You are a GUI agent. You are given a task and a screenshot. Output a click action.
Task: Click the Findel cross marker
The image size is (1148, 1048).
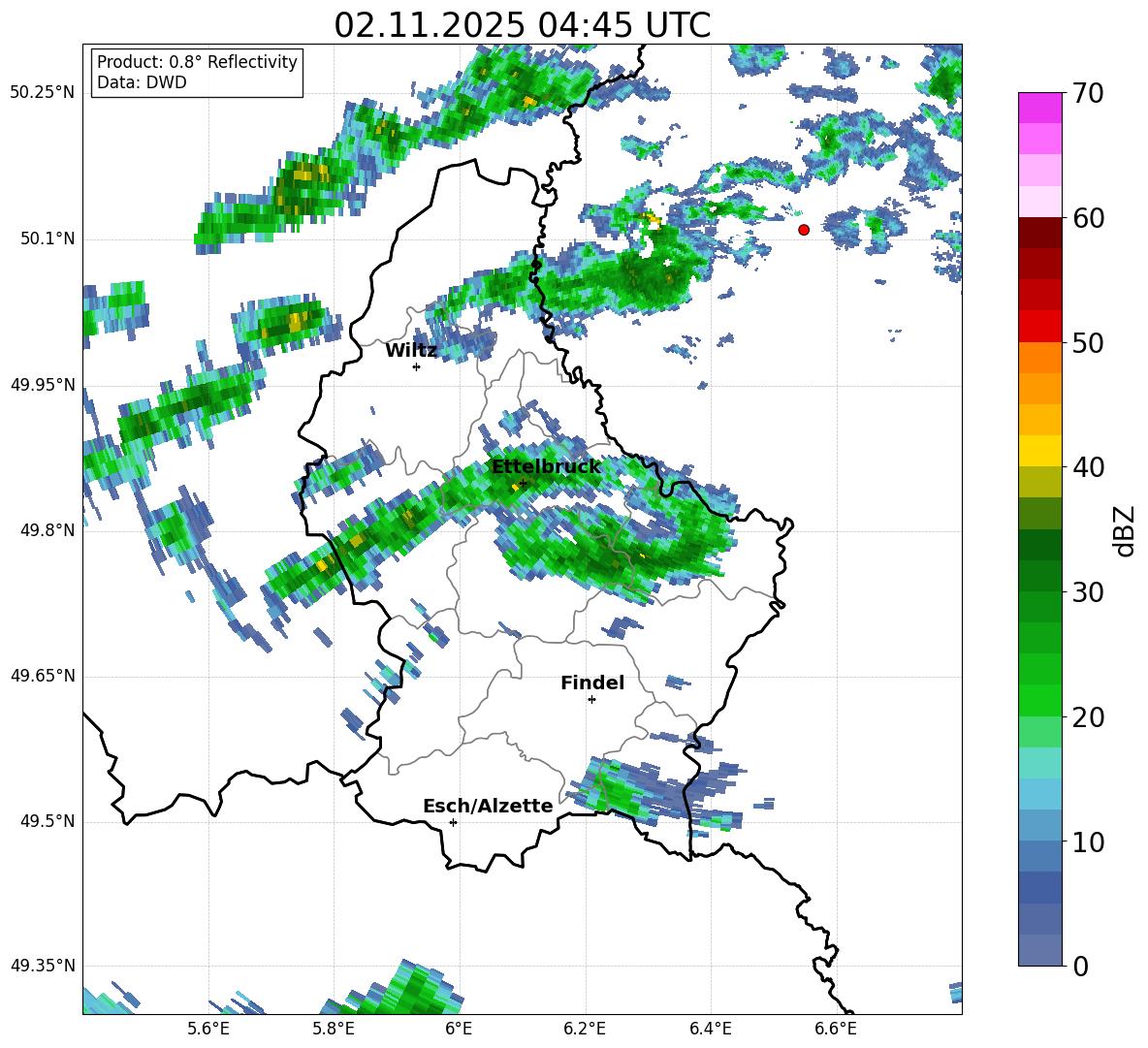coord(591,700)
